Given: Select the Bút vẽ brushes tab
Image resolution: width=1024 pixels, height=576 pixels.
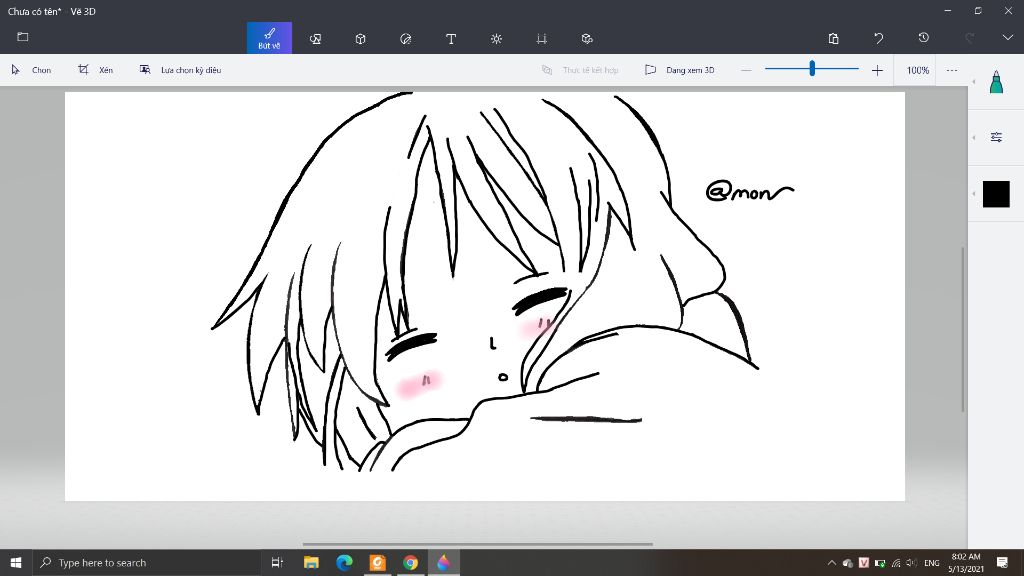Looking at the screenshot, I should (269, 38).
